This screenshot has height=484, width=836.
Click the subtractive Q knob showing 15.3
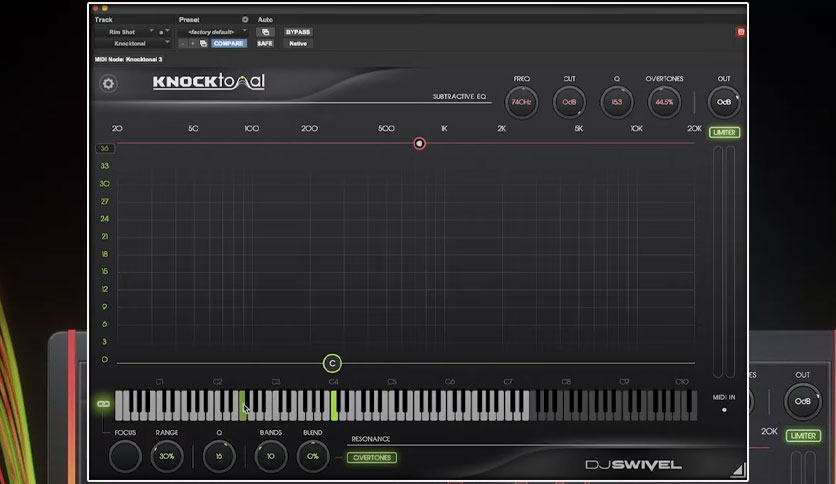[616, 102]
